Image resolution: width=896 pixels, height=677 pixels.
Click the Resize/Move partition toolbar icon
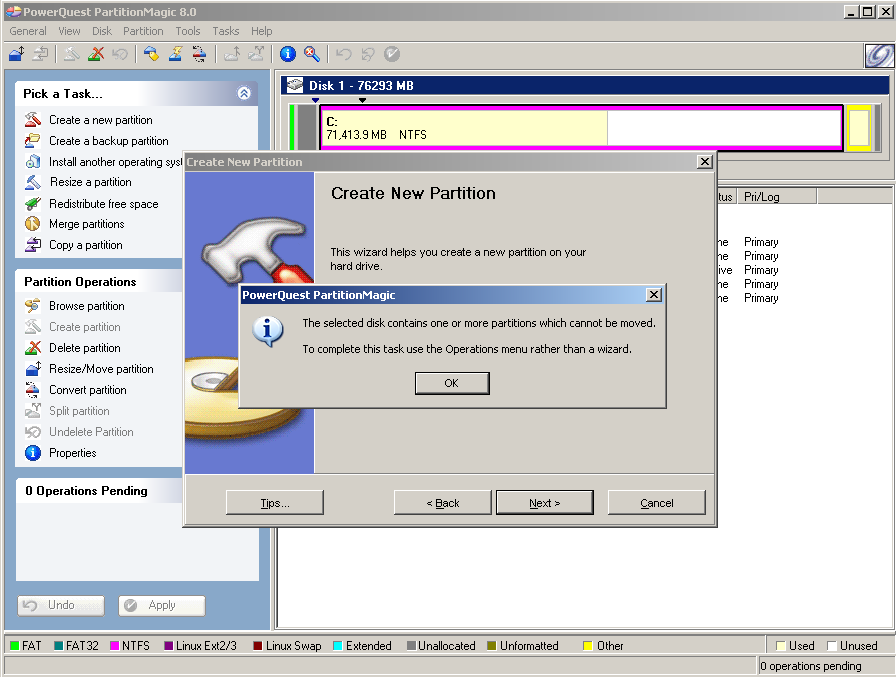pos(17,54)
